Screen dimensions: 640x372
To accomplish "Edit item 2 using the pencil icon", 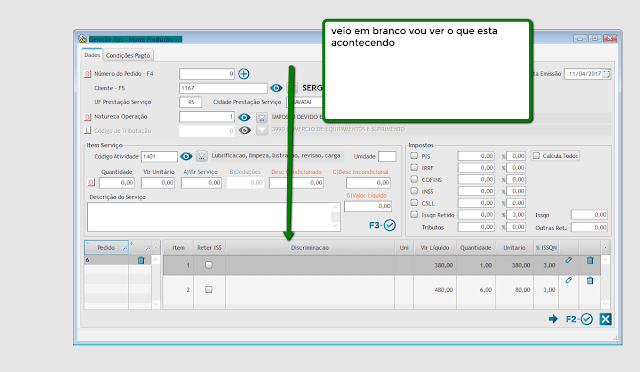I will [569, 280].
